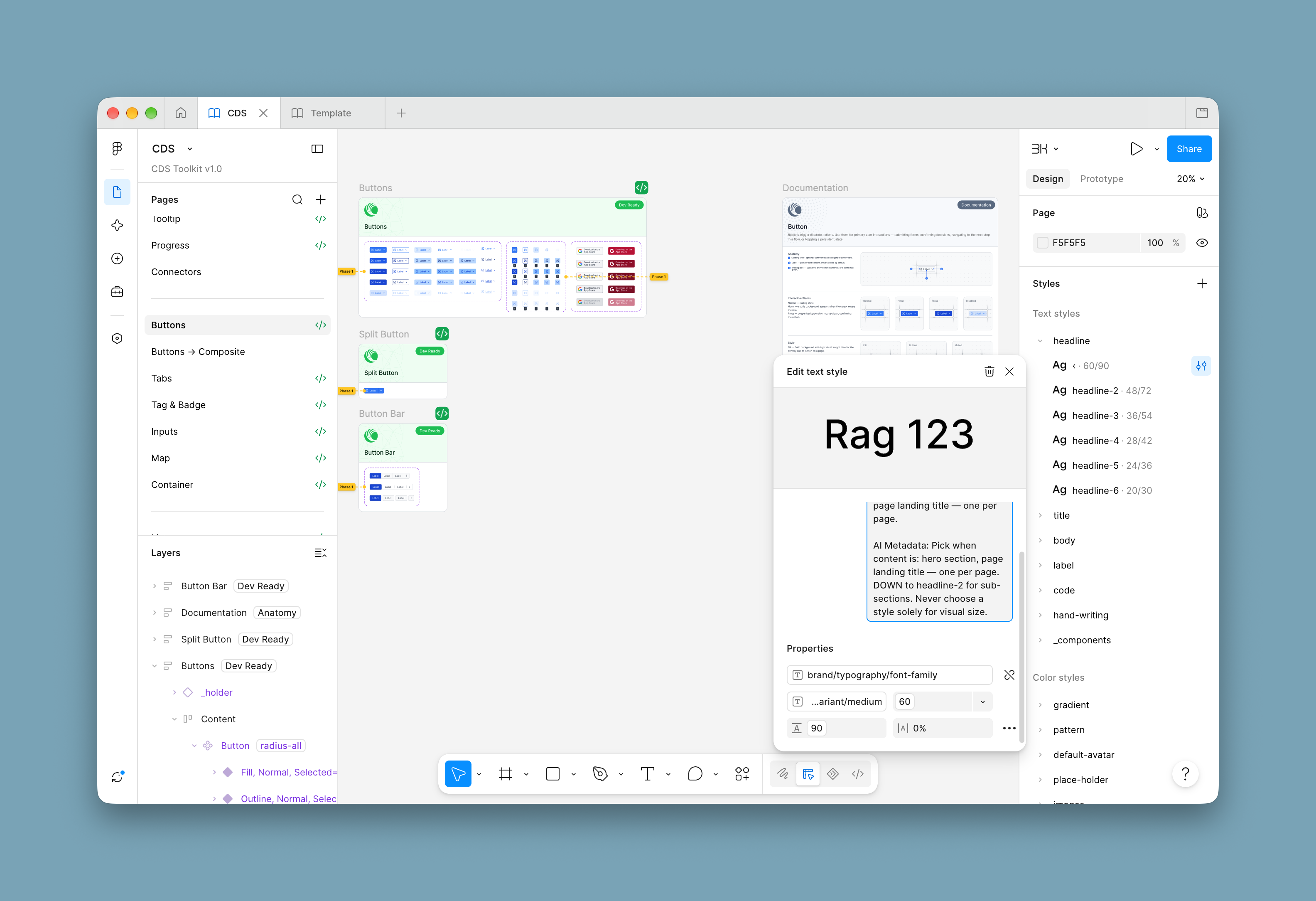Switch to Dev Mode code toggle
The image size is (1316, 901).
tap(857, 773)
